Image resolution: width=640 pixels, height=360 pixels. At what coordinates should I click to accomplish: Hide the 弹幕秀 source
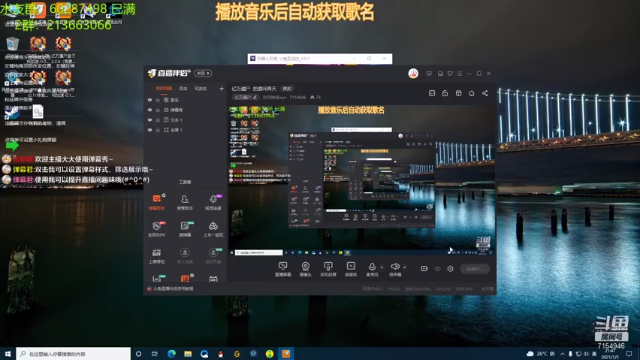150,110
